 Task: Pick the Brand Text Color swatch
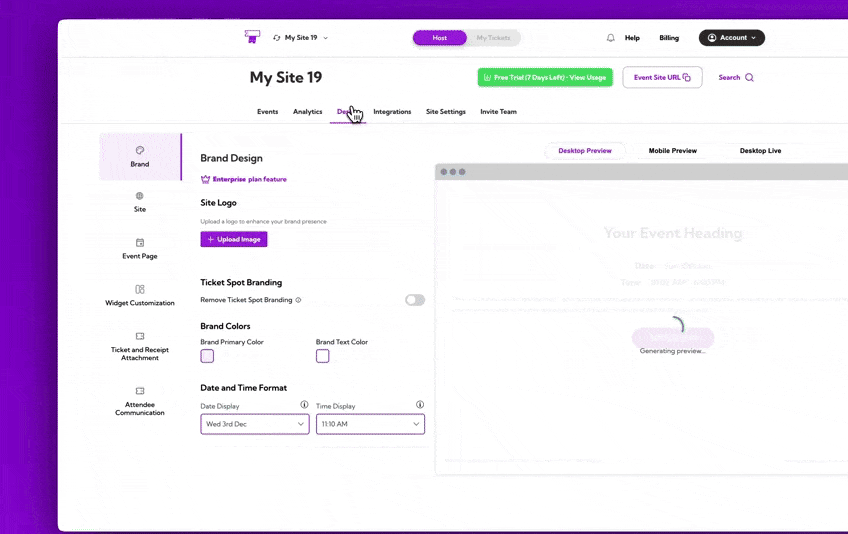[323, 356]
